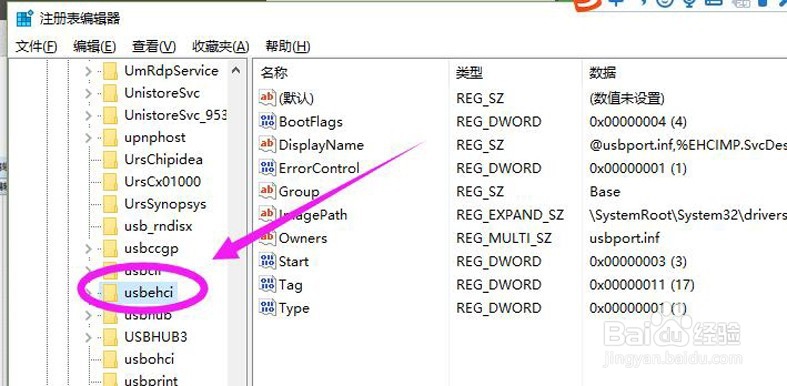Click the Type DWORD value icon
The height and width of the screenshot is (386, 787).
(267, 307)
